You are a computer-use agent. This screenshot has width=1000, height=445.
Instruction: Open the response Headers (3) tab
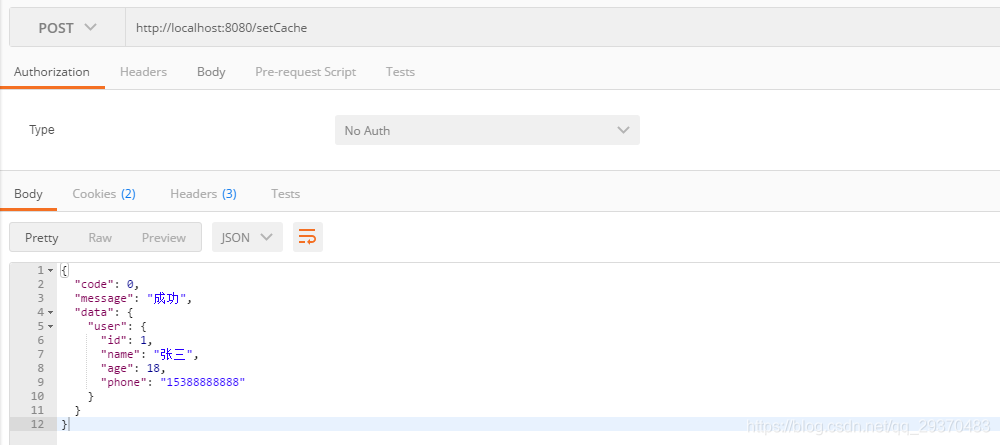click(x=203, y=194)
